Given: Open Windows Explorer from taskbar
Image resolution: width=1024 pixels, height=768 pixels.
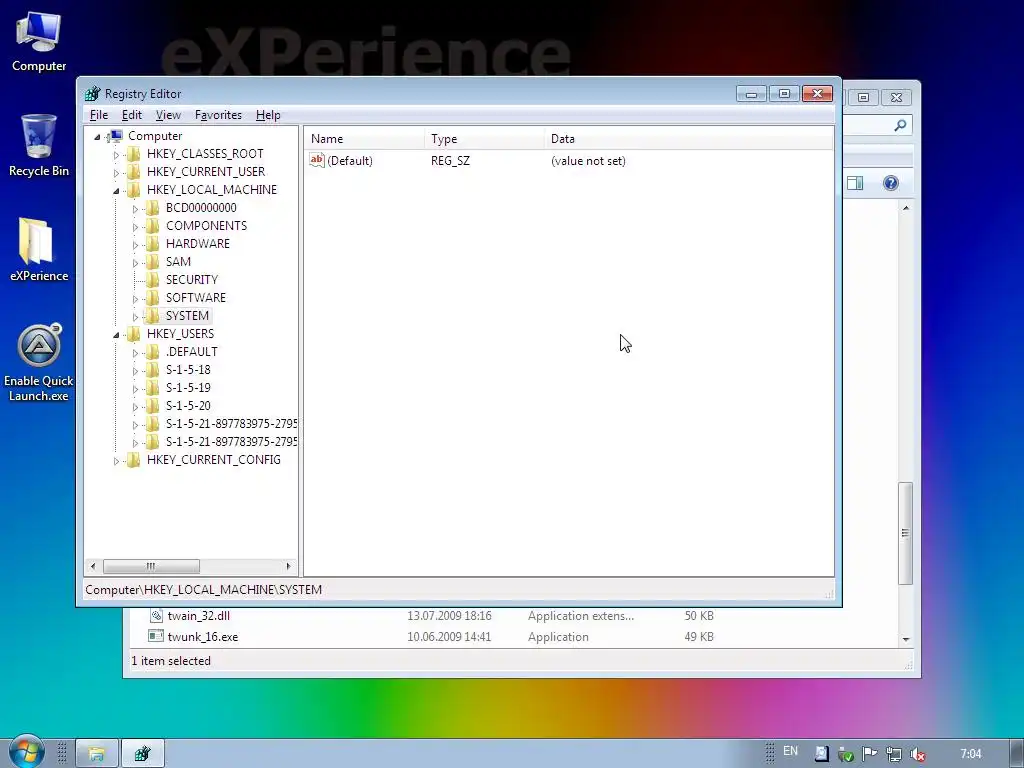Looking at the screenshot, I should point(97,754).
